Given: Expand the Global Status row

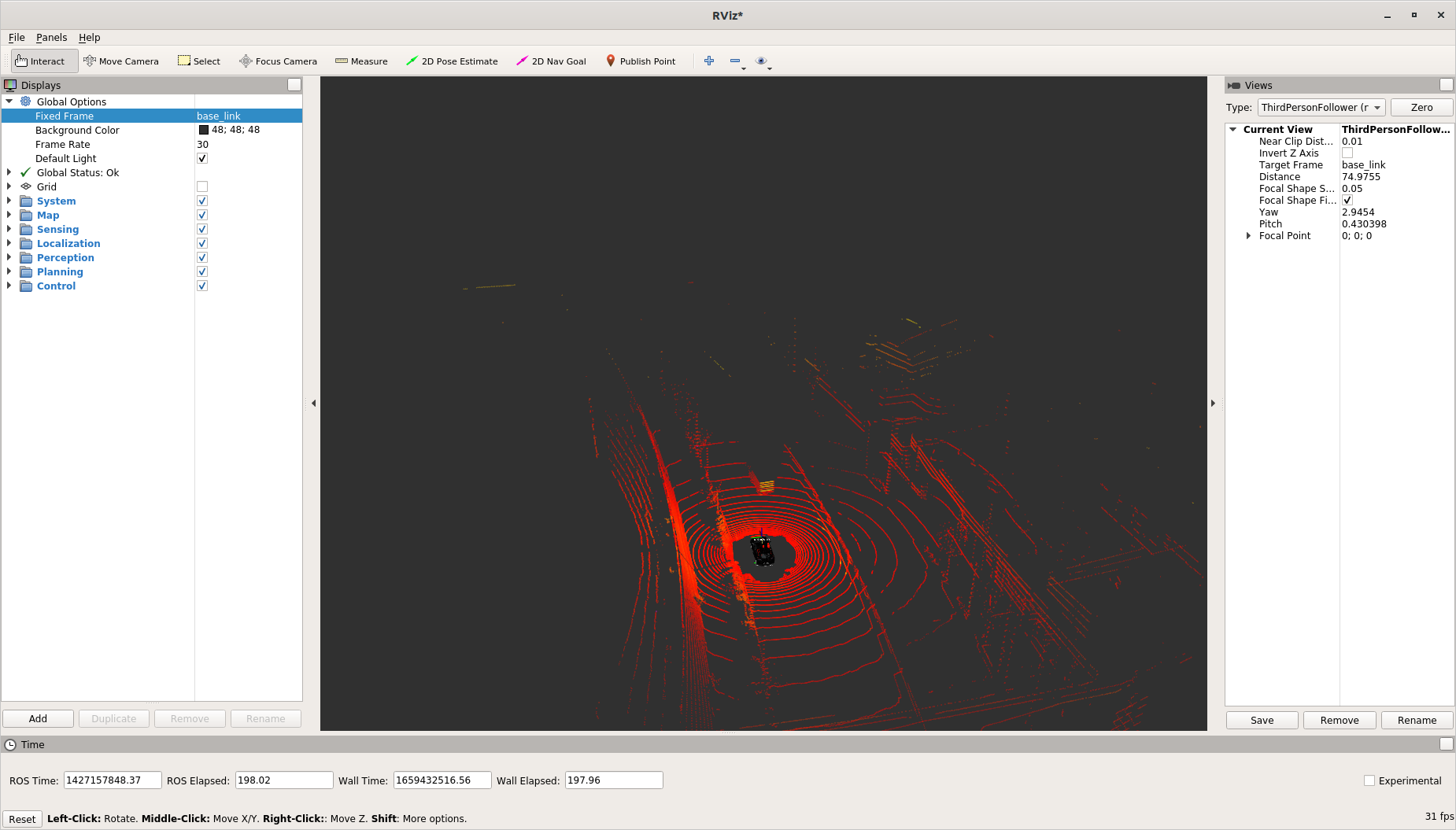Looking at the screenshot, I should 9,172.
